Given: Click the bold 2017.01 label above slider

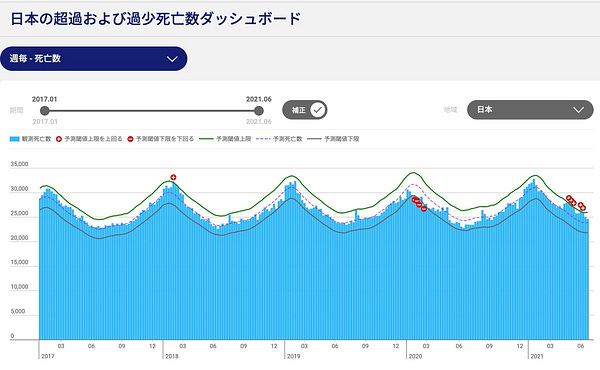Looking at the screenshot, I should pyautogui.click(x=44, y=99).
